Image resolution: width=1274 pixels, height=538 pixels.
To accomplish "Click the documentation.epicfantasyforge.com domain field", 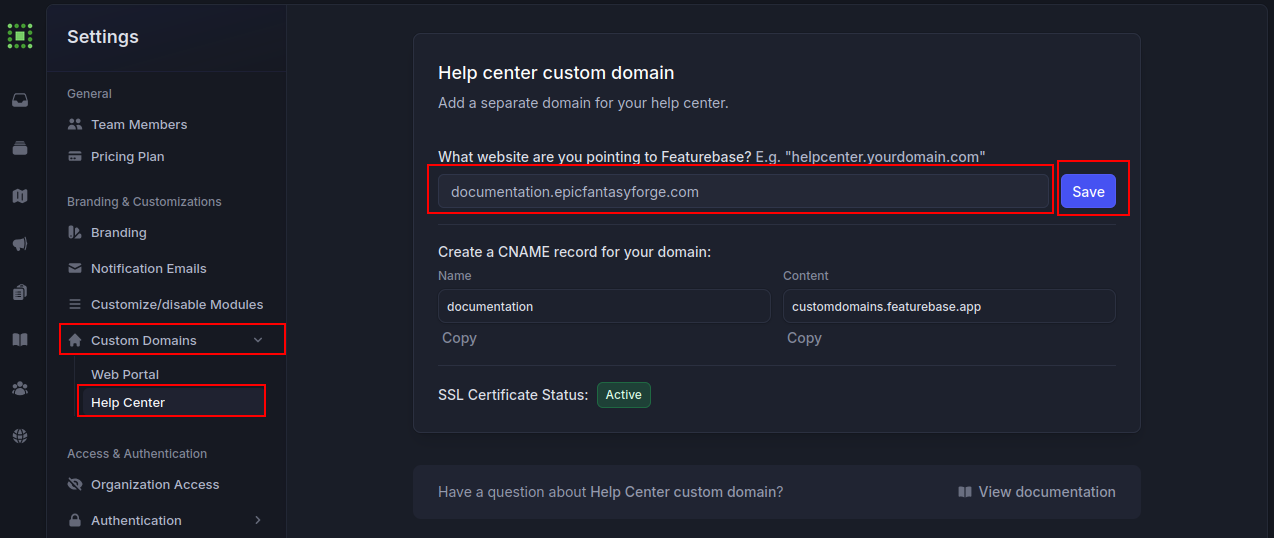I will pyautogui.click(x=743, y=191).
